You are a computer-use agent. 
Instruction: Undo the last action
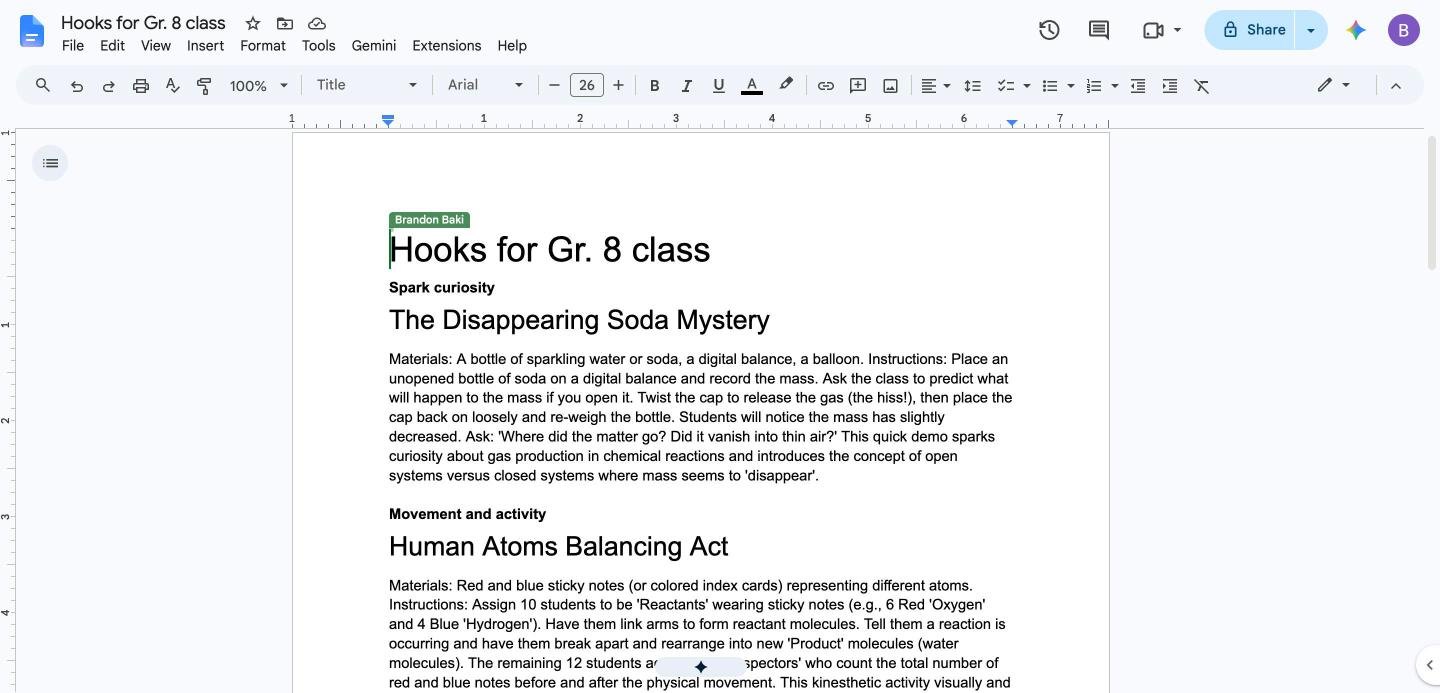click(x=76, y=86)
